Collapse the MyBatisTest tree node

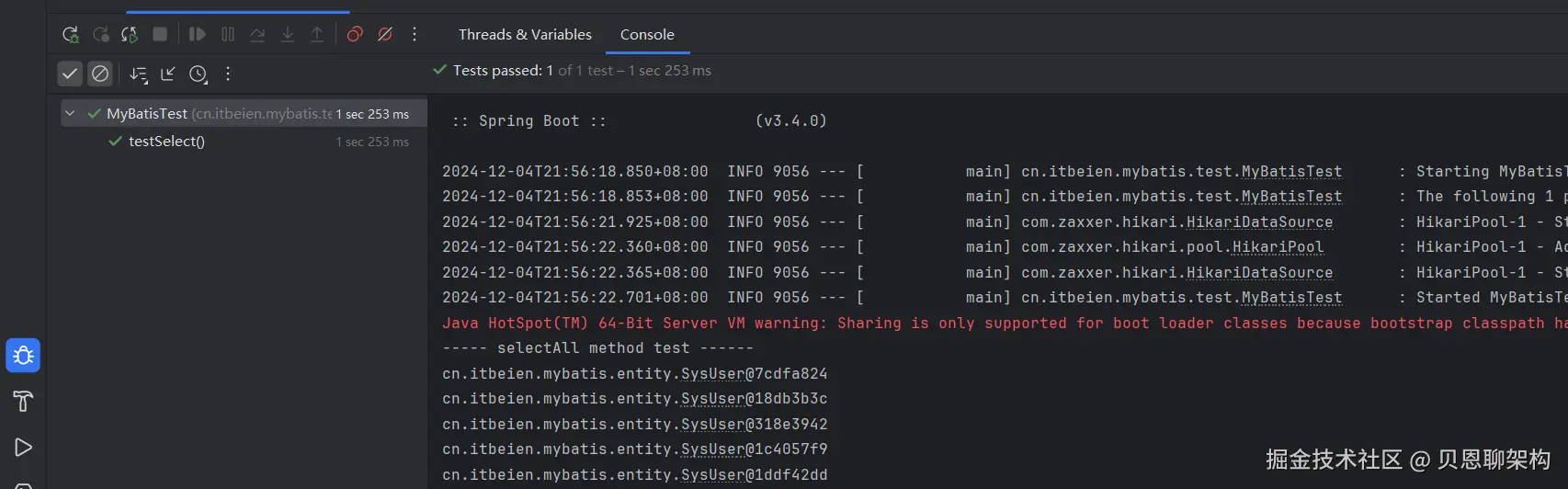[x=70, y=113]
